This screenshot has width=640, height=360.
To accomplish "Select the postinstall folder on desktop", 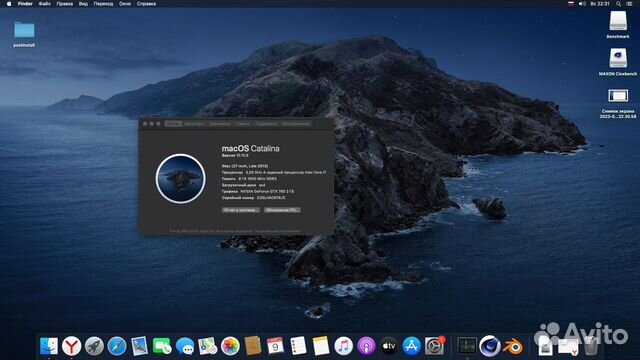I will tap(24, 34).
